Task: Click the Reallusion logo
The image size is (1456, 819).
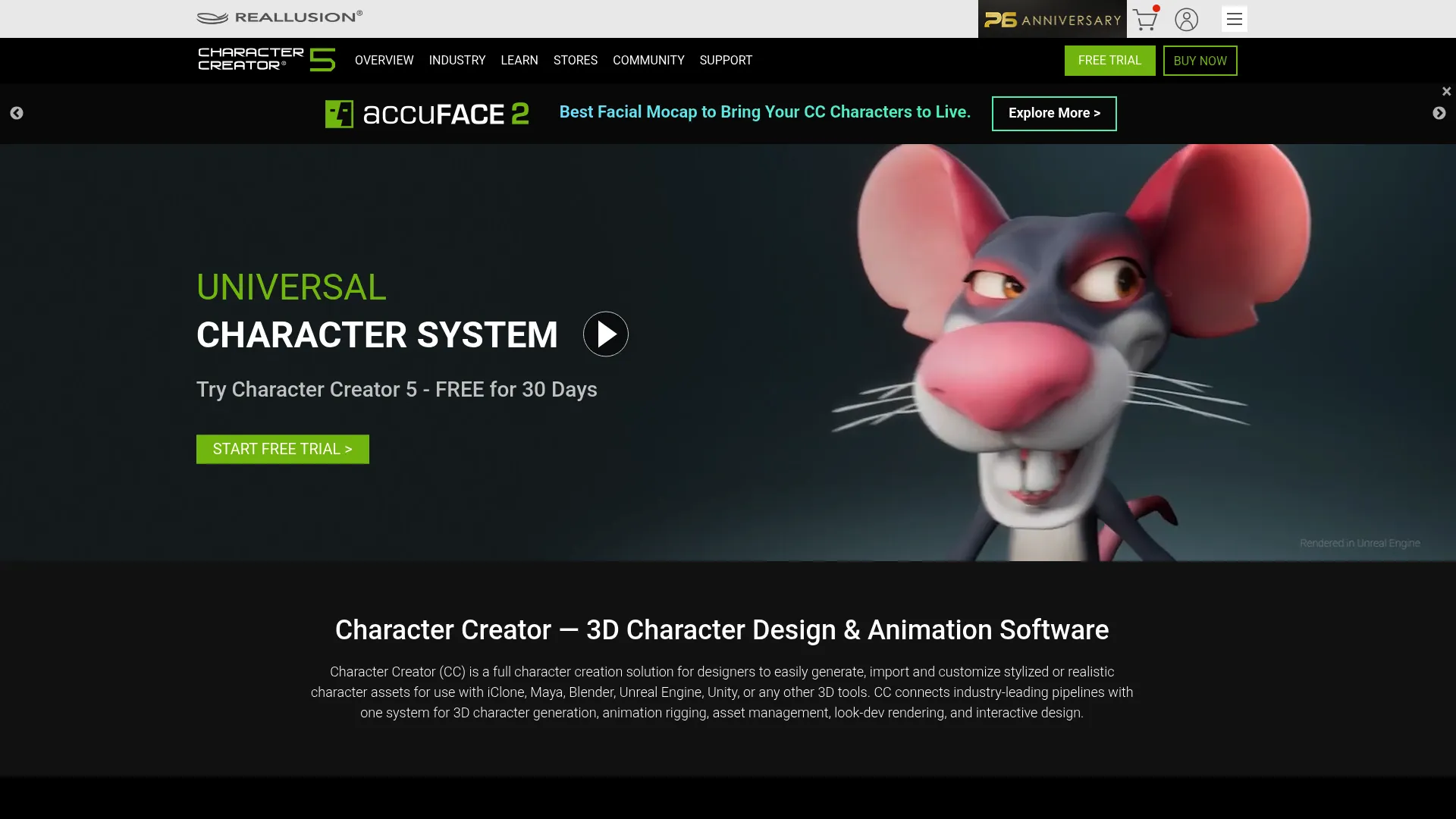Action: pyautogui.click(x=280, y=17)
